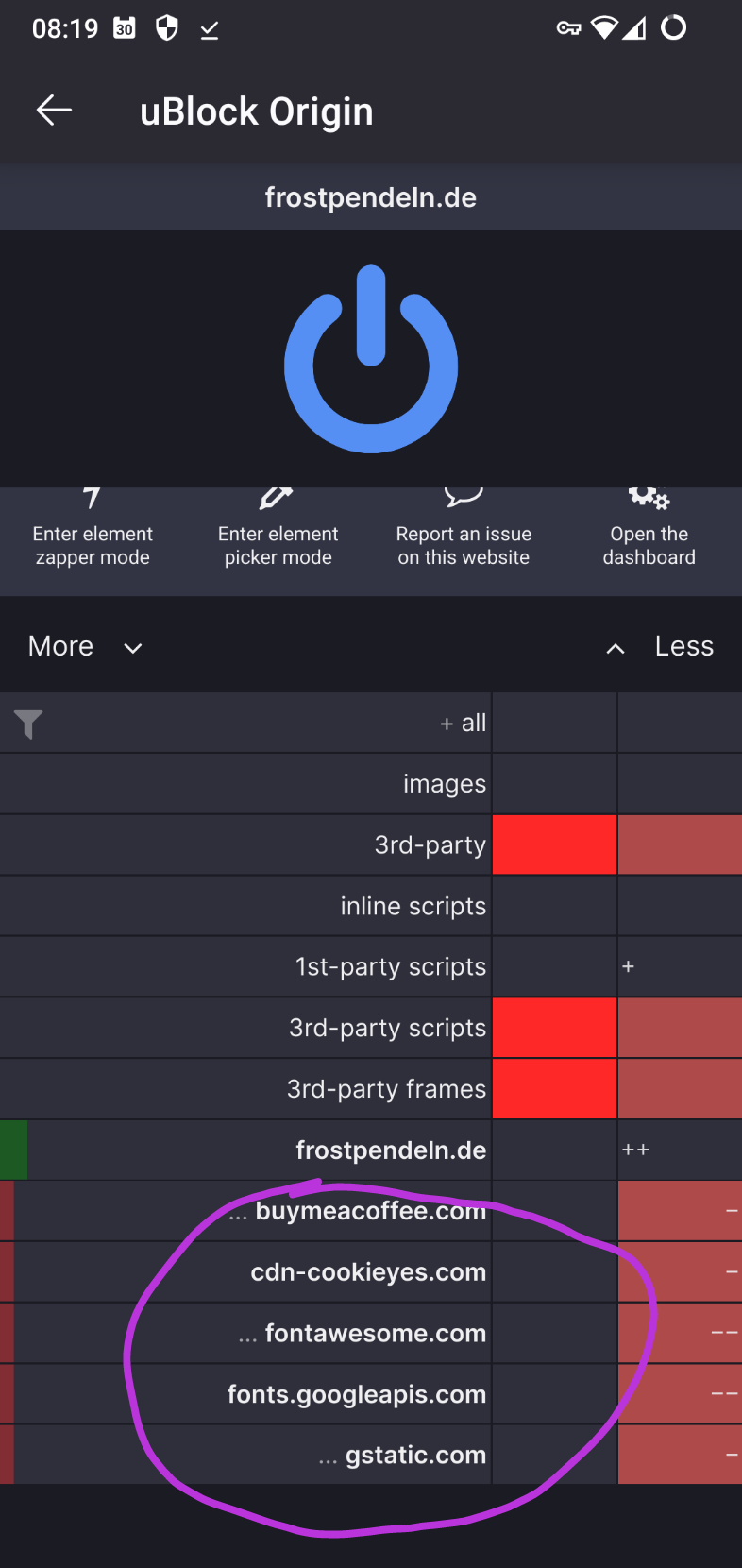The image size is (742, 1568).
Task: Expand the More chevron
Action: click(133, 648)
